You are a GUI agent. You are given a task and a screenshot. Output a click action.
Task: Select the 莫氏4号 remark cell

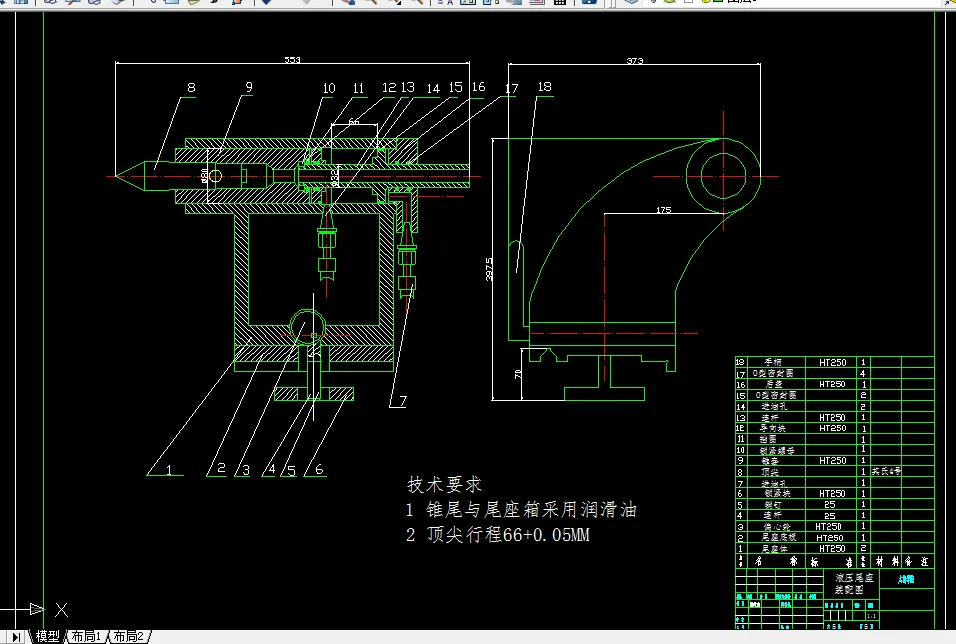click(886, 471)
